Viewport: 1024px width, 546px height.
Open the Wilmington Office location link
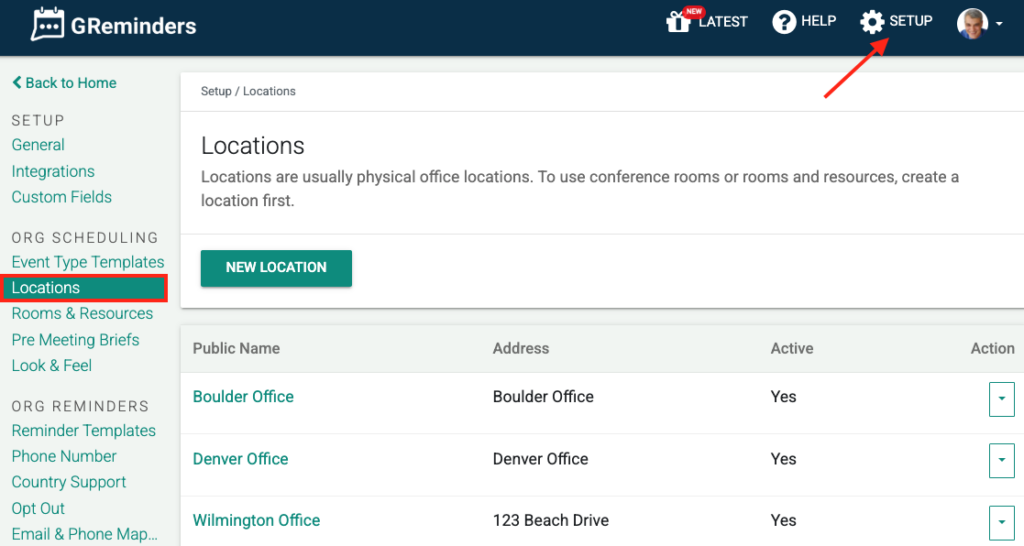point(256,520)
